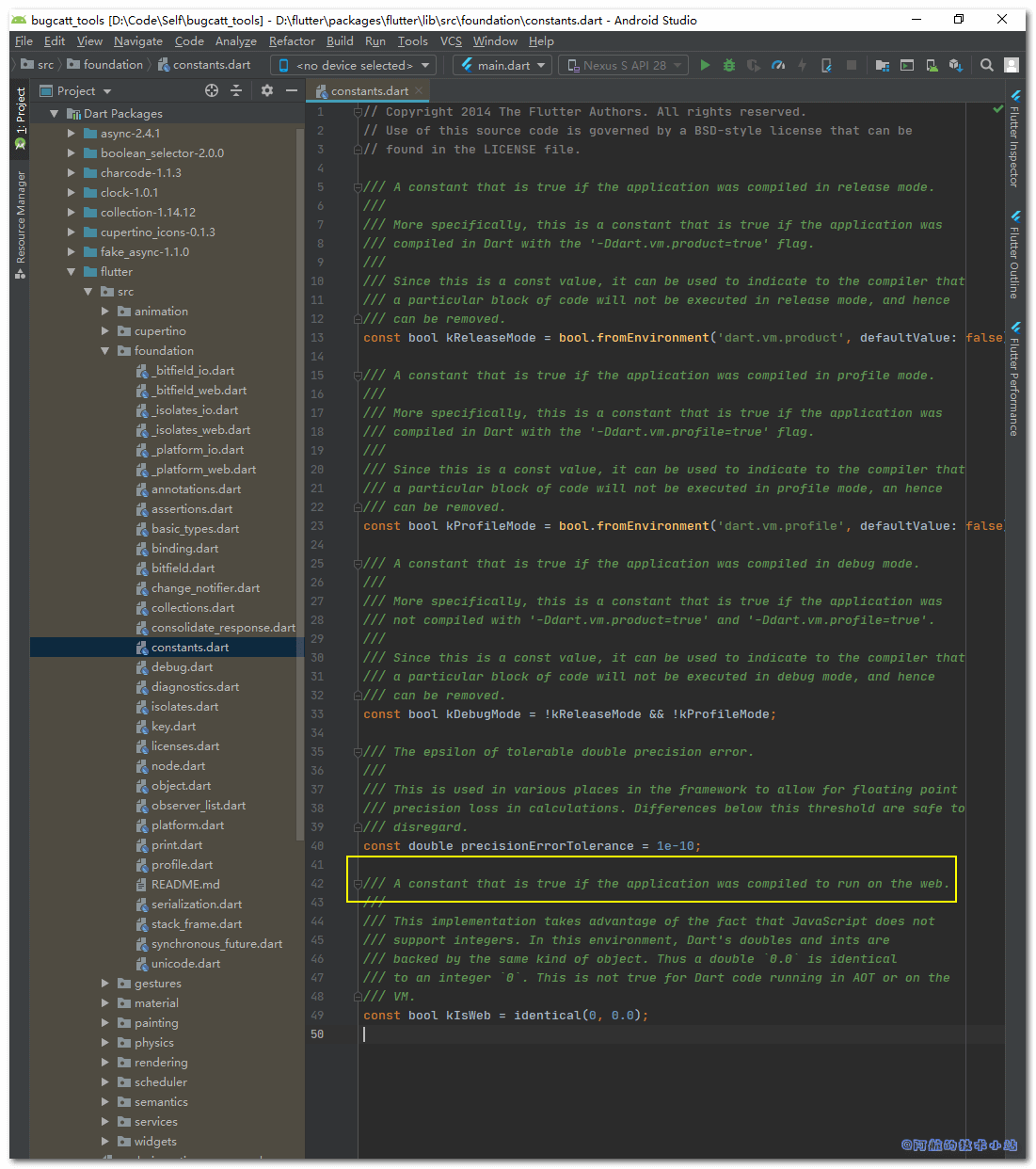
Task: Click the locate-current-file target icon
Action: point(212,90)
